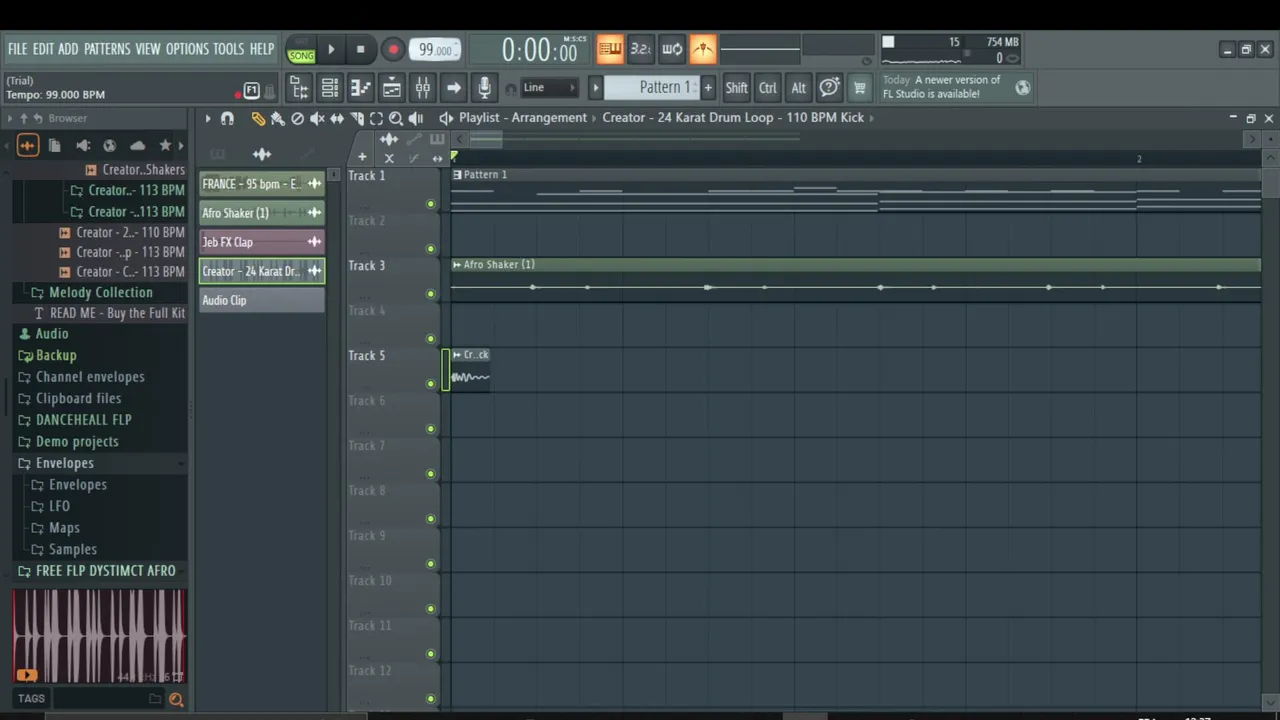
Task: Select the Delete tool in playlist
Action: [x=297, y=118]
